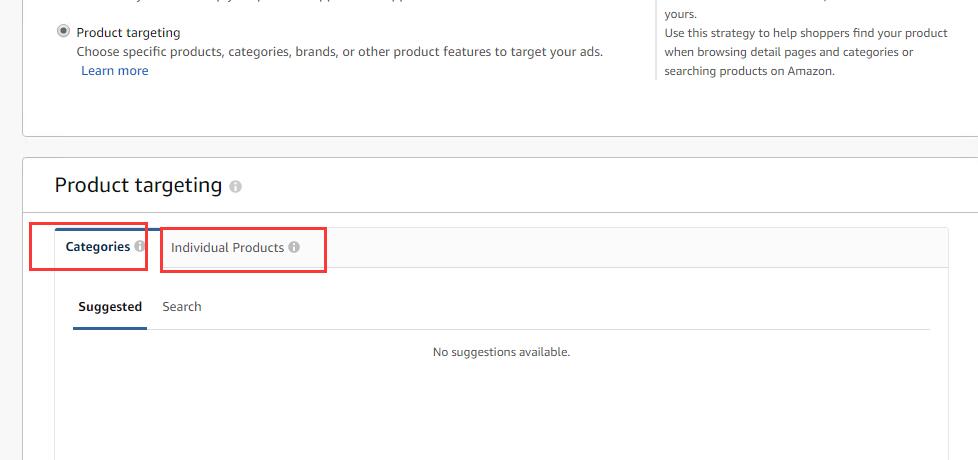The height and width of the screenshot is (460, 978).
Task: Switch to the Individual Products tab
Action: (x=227, y=247)
